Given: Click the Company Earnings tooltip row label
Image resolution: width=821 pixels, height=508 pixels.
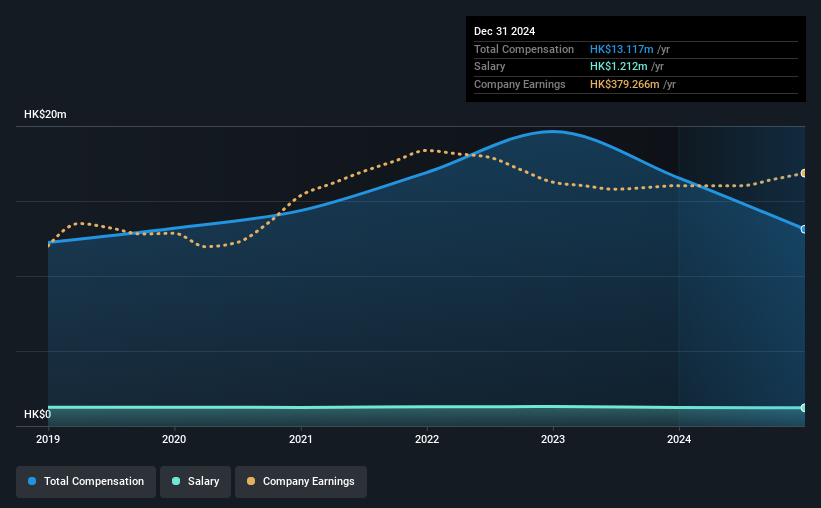Looking at the screenshot, I should (x=519, y=84).
